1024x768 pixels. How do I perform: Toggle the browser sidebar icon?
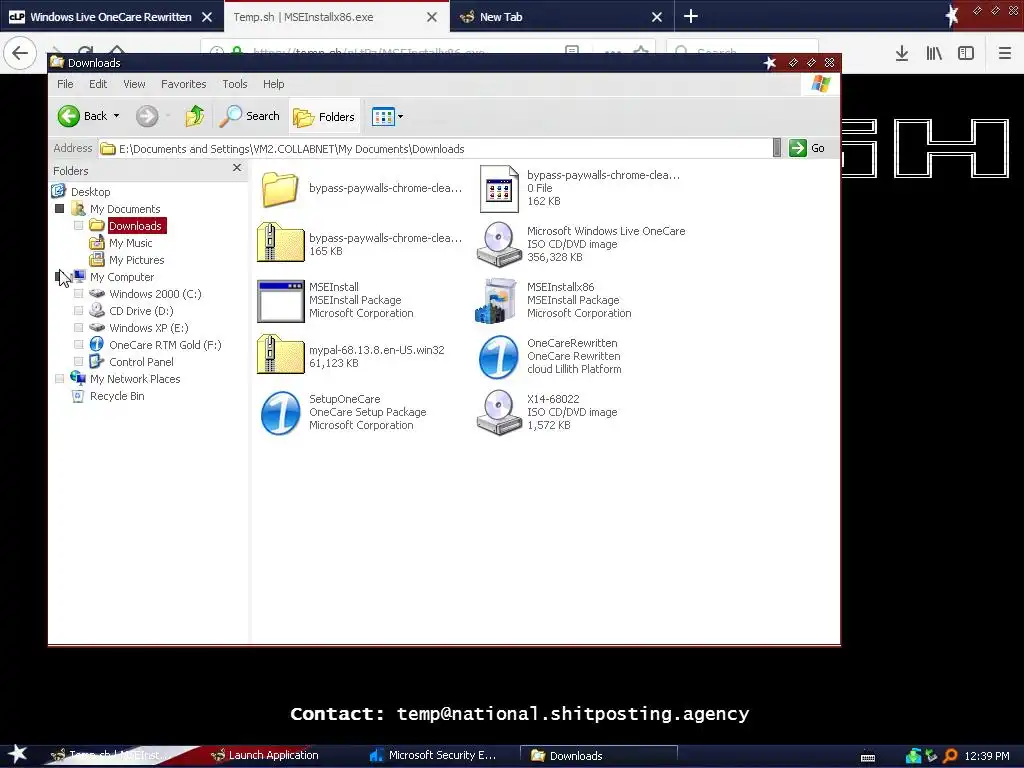pos(966,53)
